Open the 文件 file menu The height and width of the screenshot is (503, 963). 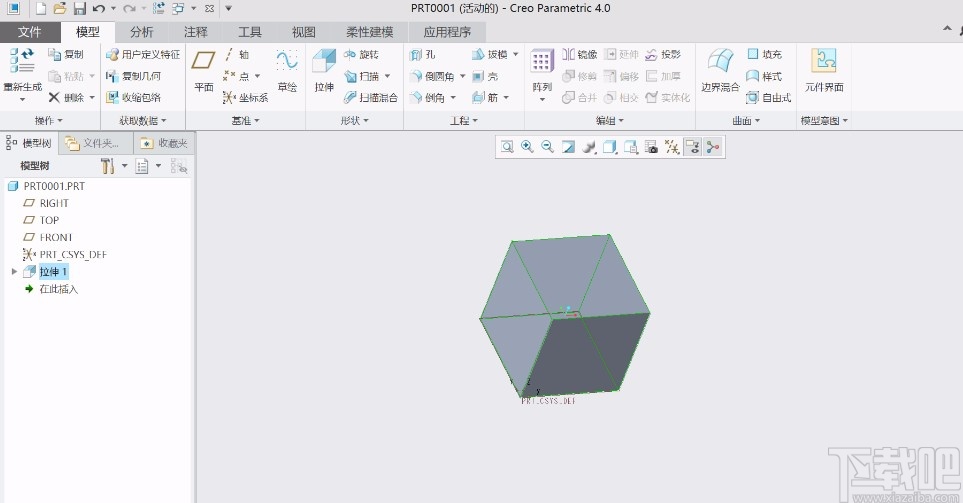tap(29, 32)
